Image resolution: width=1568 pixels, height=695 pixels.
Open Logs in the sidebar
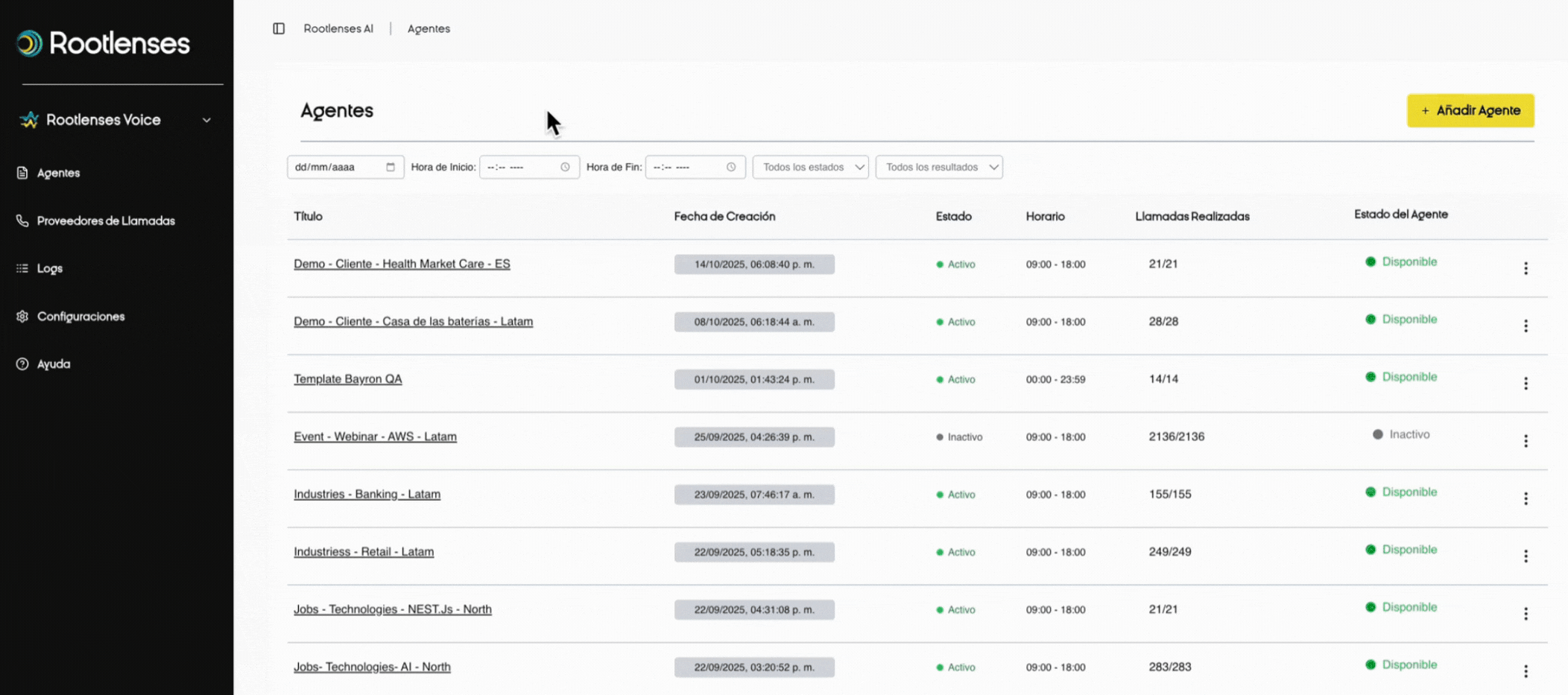[x=50, y=268]
